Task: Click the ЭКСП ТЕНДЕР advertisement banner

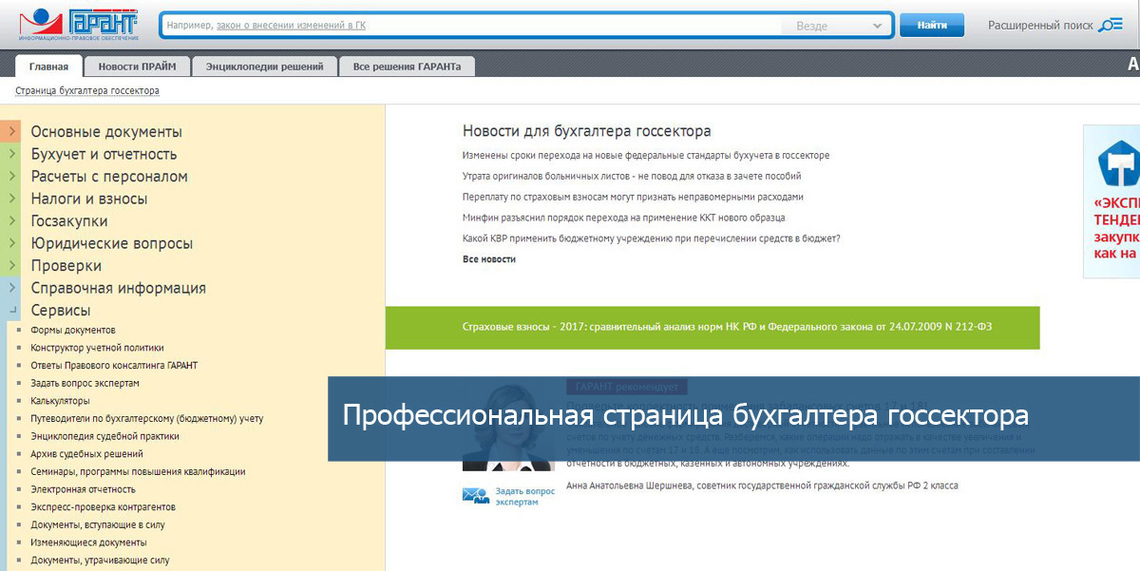Action: 1112,201
